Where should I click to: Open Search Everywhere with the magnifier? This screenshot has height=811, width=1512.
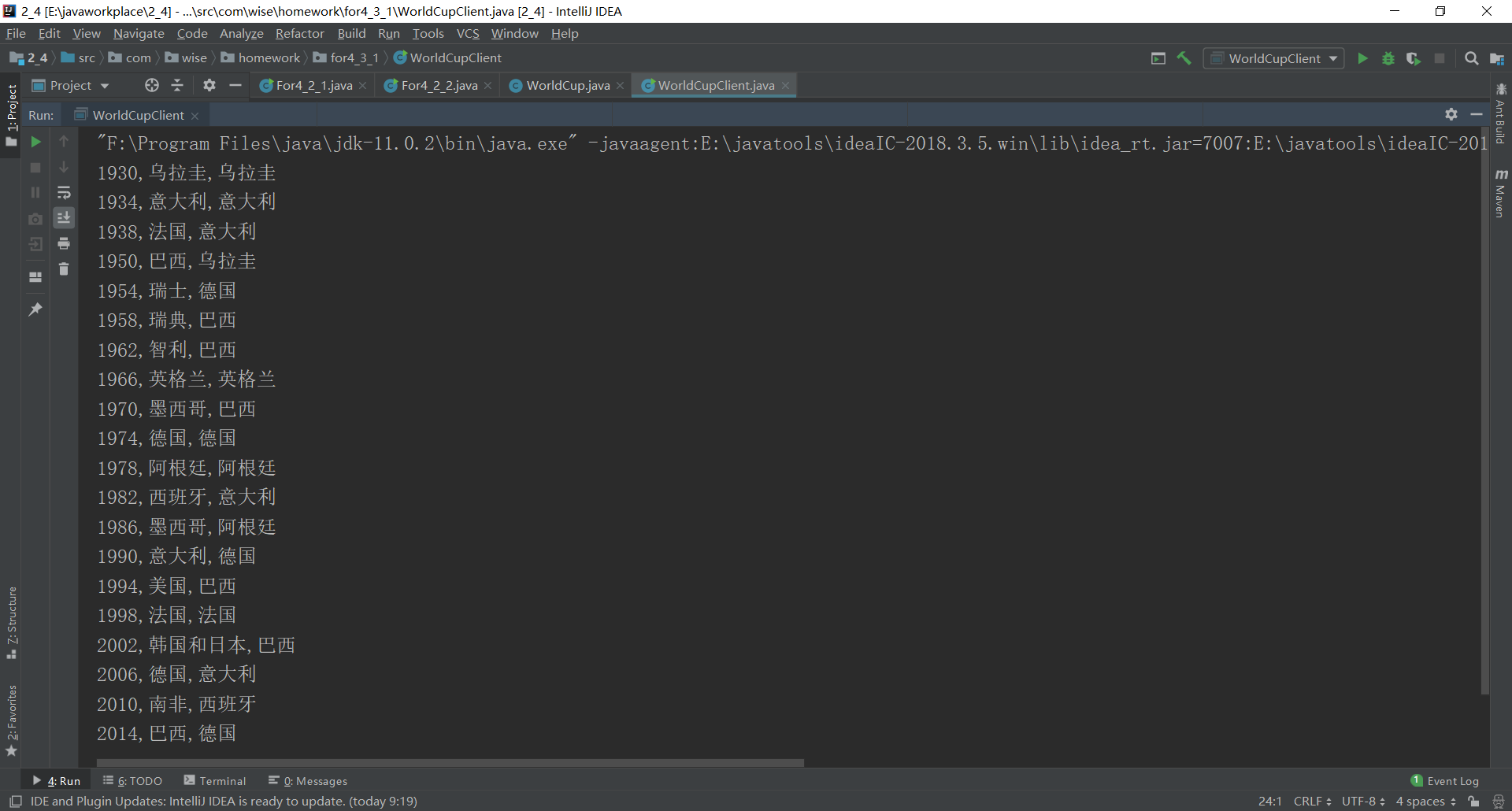point(1471,58)
